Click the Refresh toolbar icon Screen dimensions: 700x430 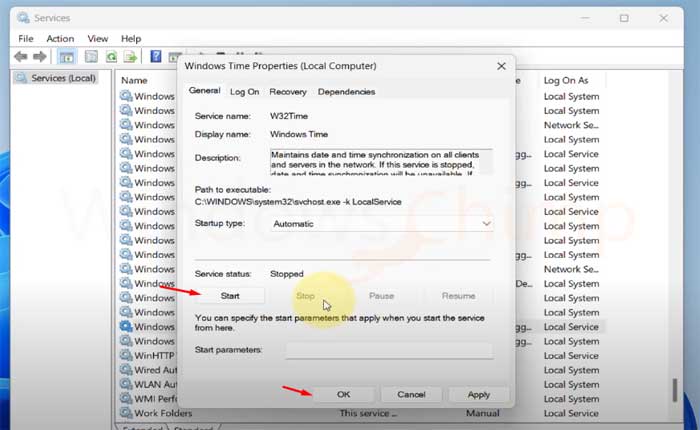pos(111,57)
